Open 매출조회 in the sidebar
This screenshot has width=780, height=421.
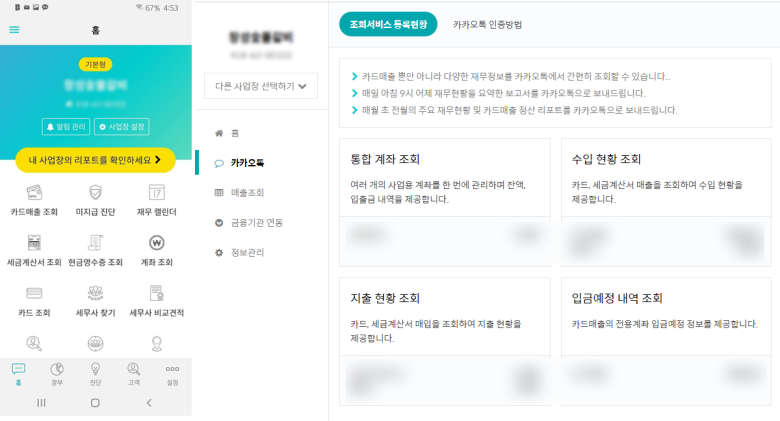pyautogui.click(x=247, y=192)
